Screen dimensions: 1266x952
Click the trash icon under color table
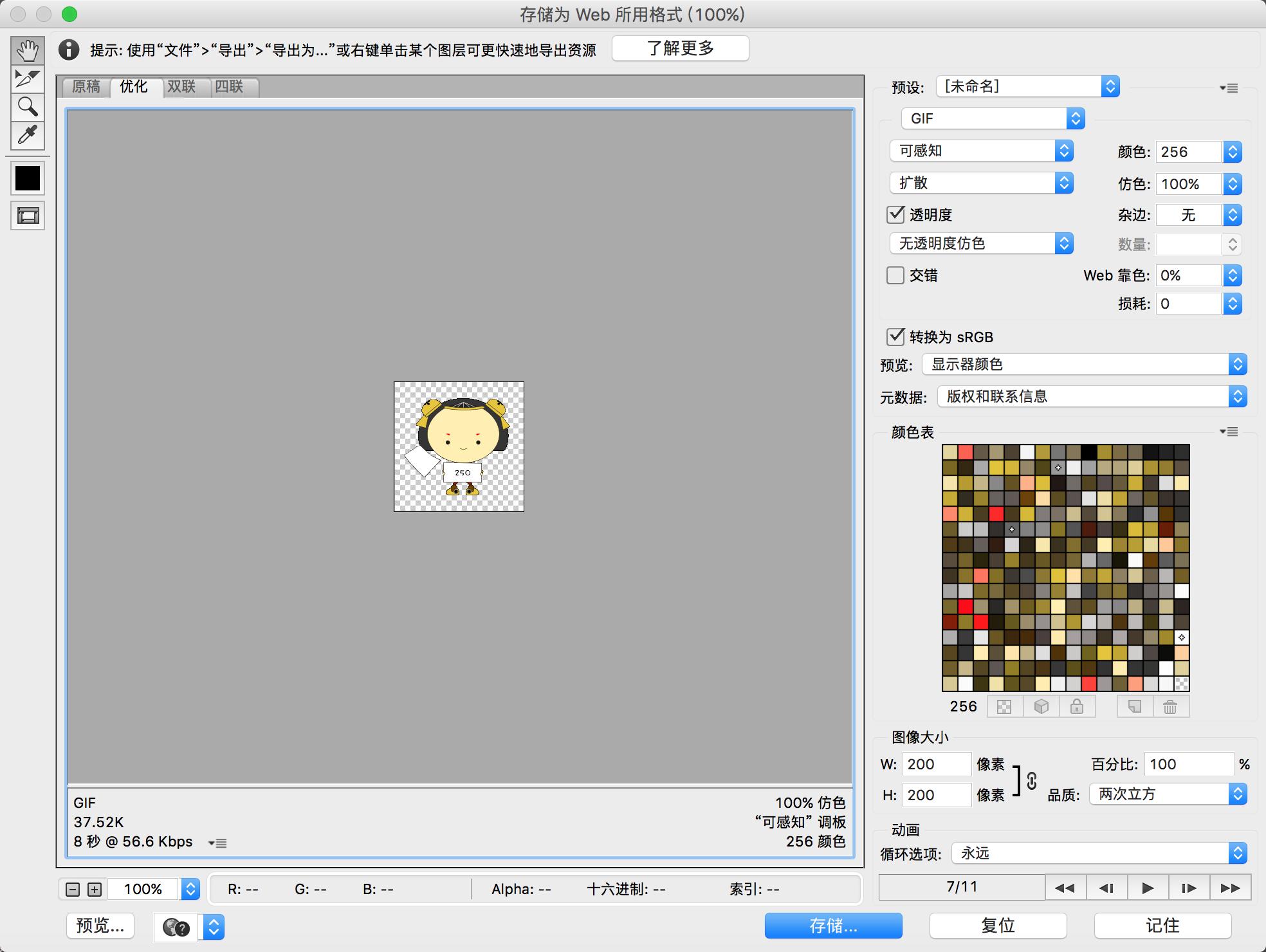point(1170,707)
